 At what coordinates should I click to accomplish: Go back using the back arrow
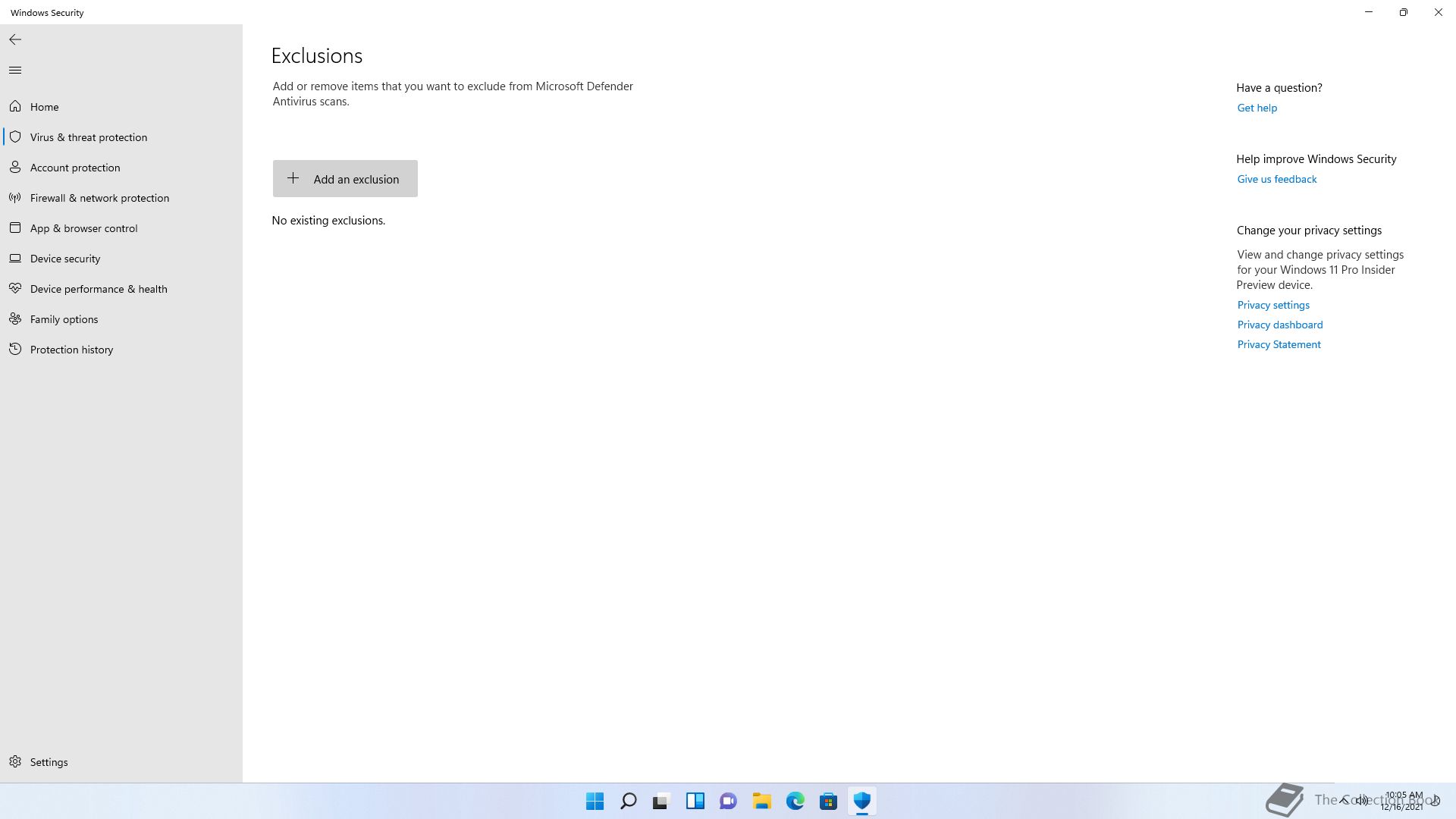15,39
